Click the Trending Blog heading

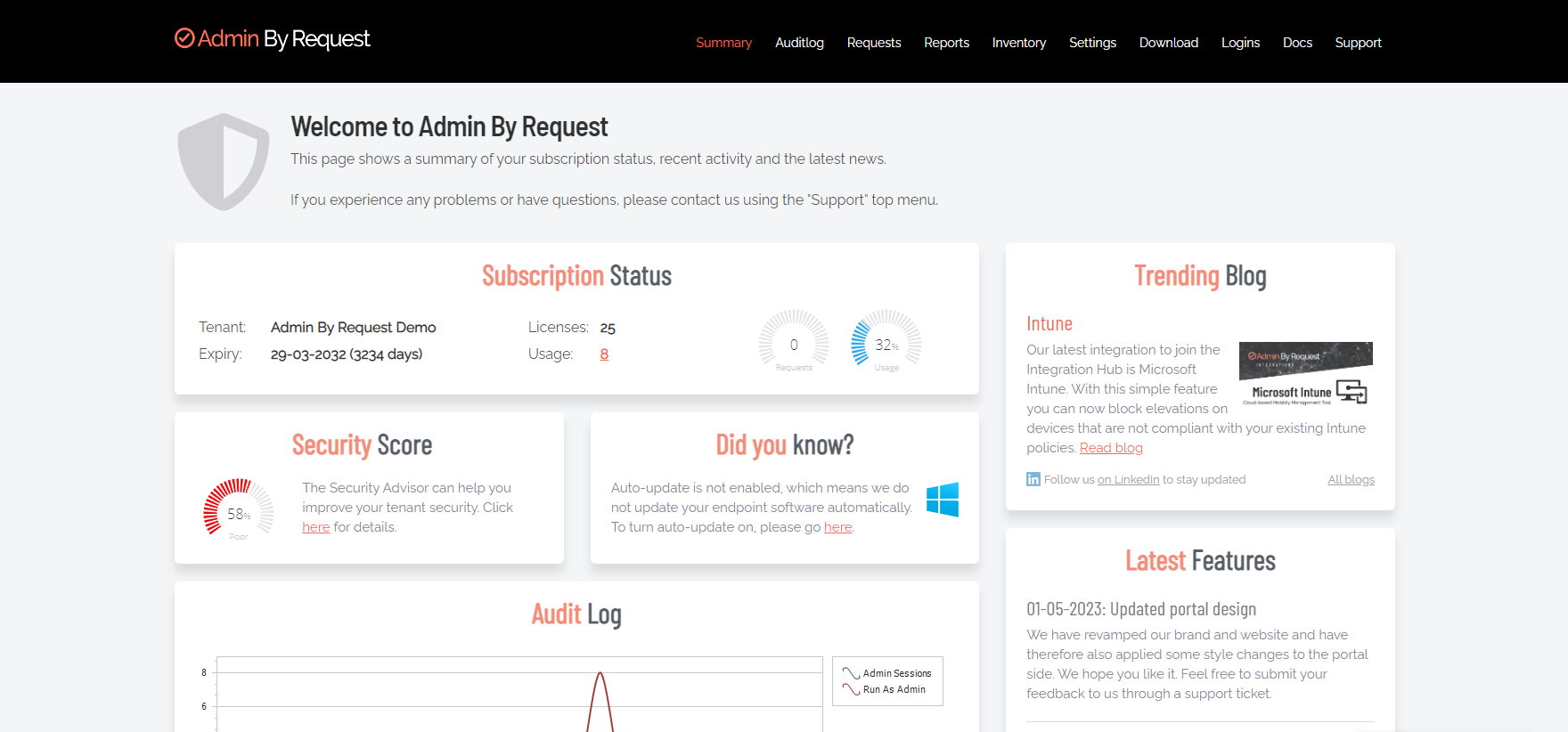click(x=1200, y=276)
